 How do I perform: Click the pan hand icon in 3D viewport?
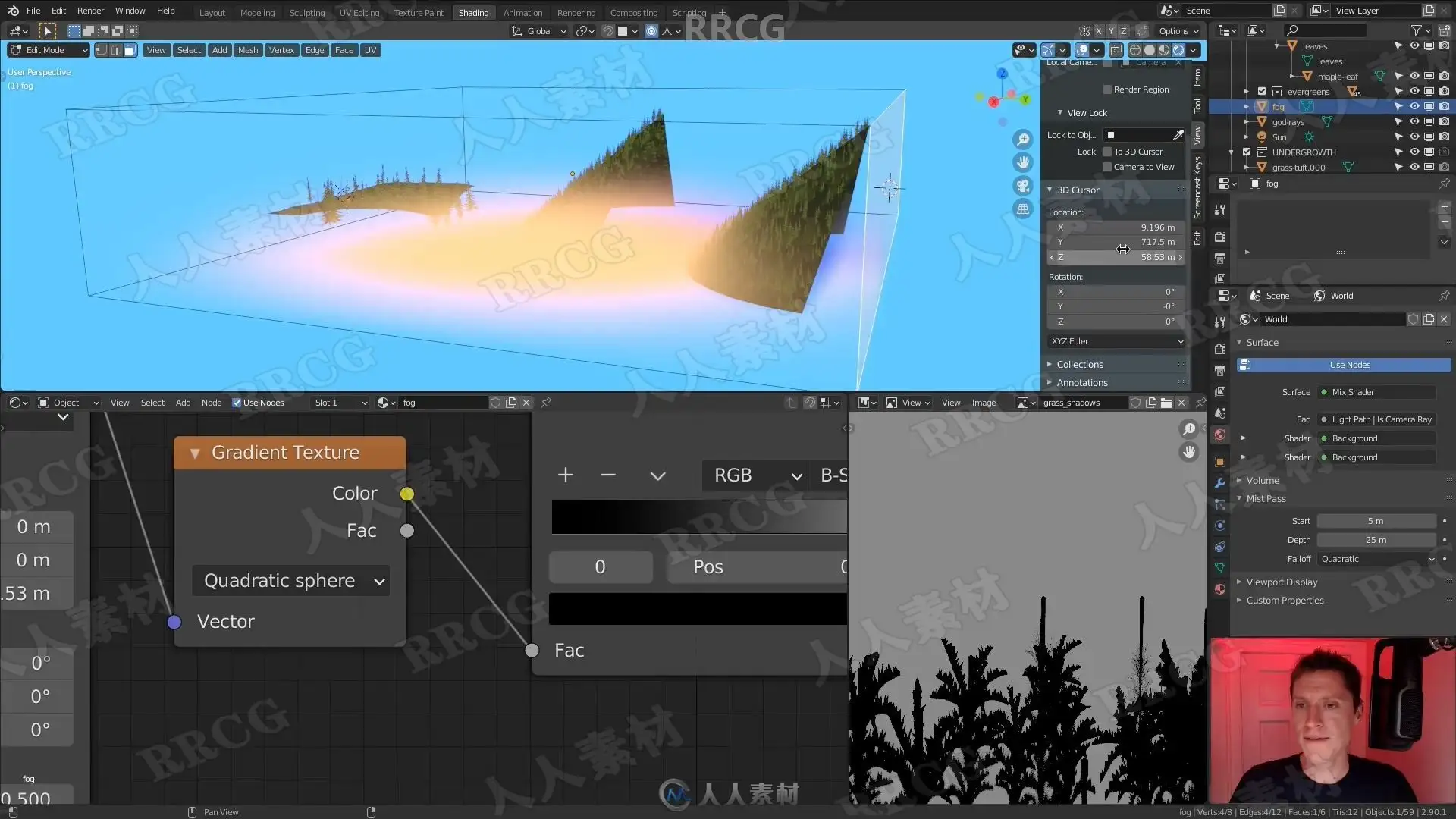1023,162
